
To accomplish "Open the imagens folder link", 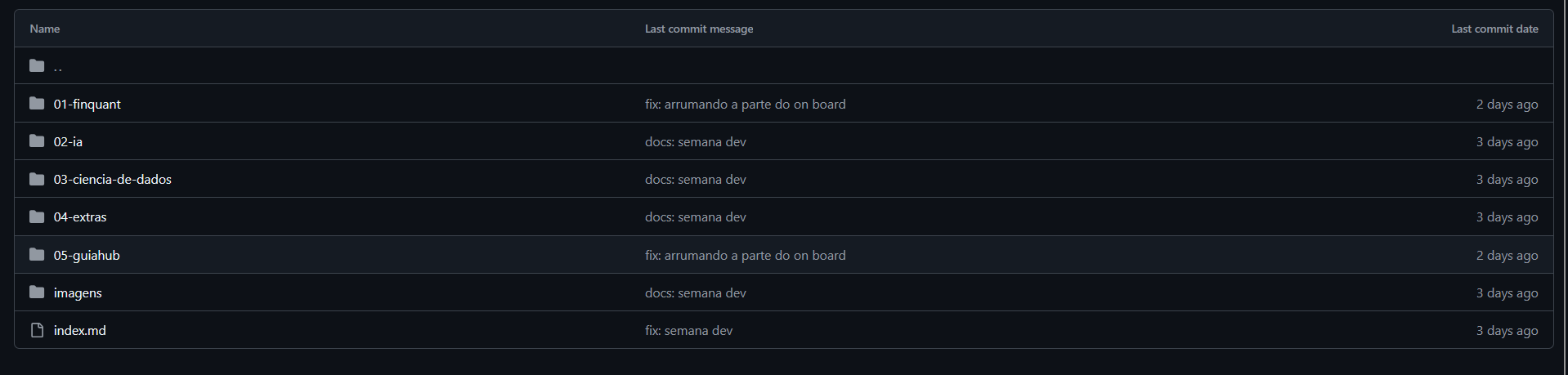I will (x=78, y=292).
